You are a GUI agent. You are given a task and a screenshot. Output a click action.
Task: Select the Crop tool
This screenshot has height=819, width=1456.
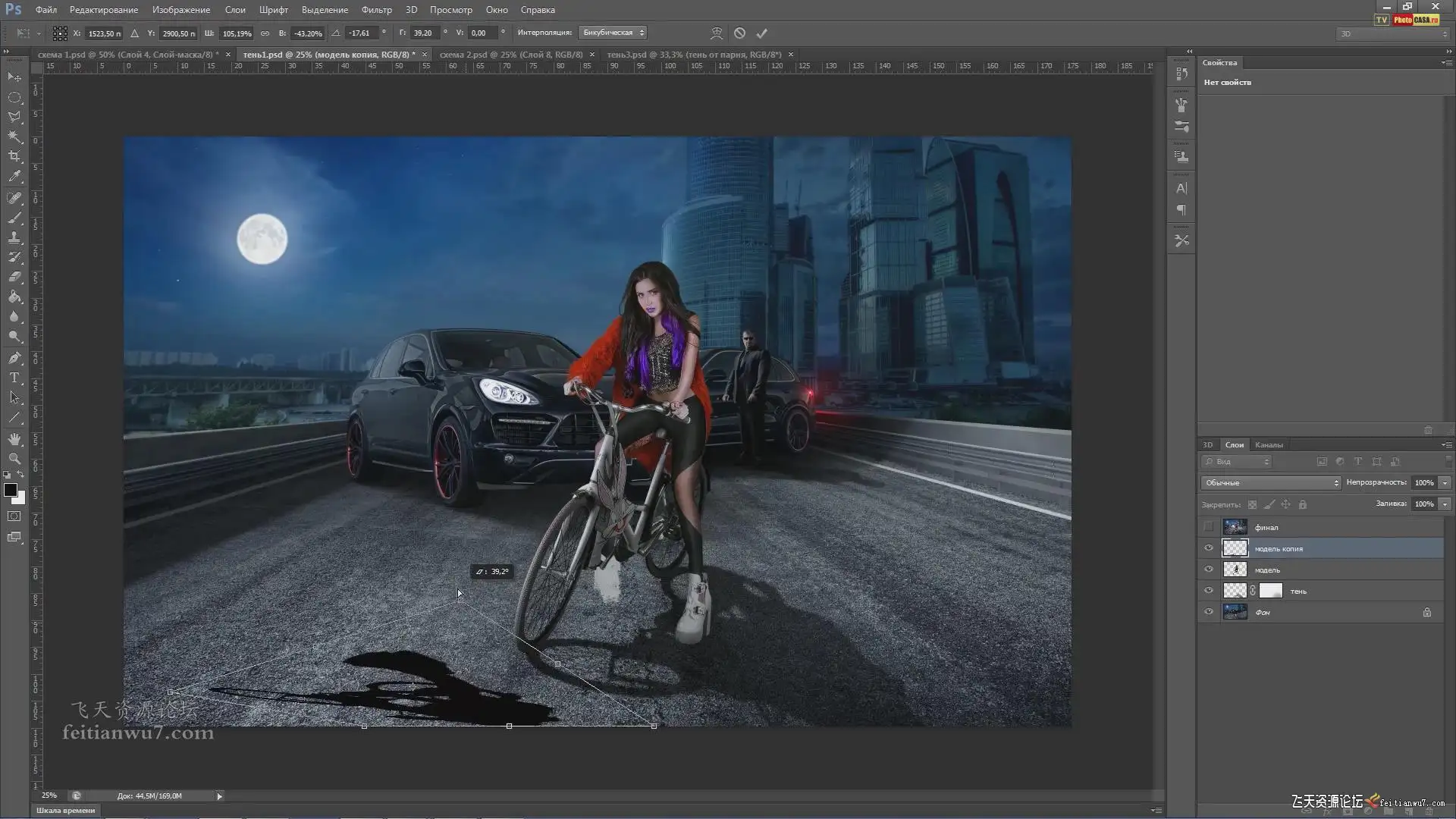tap(14, 156)
